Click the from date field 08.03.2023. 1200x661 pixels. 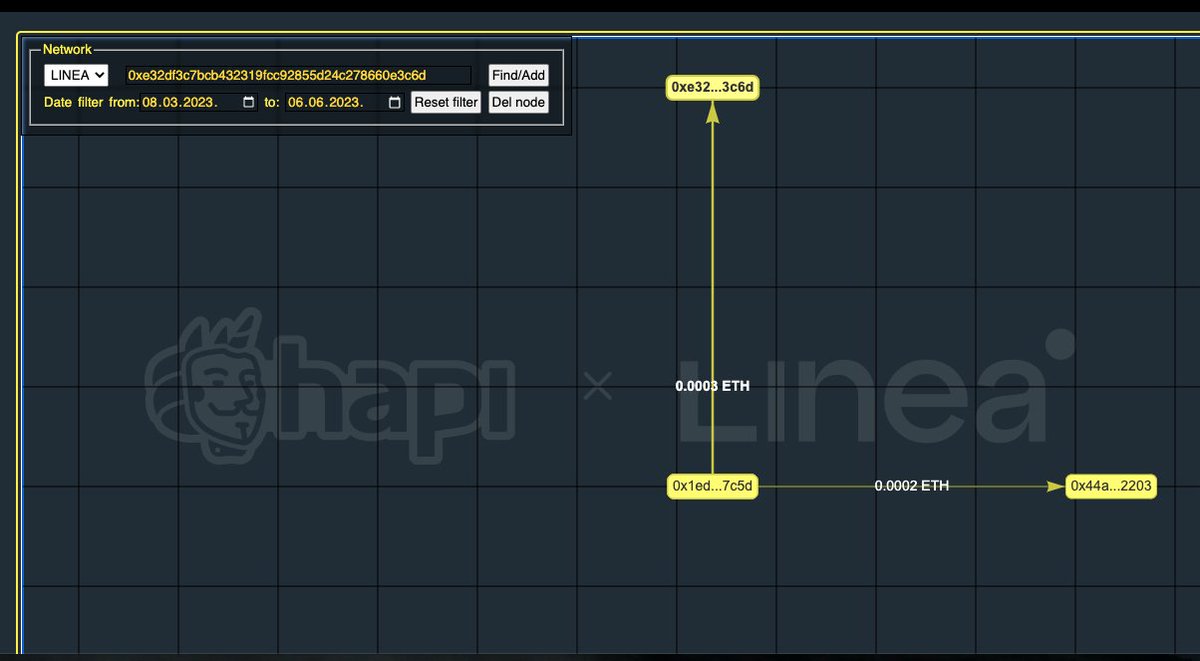pos(199,102)
